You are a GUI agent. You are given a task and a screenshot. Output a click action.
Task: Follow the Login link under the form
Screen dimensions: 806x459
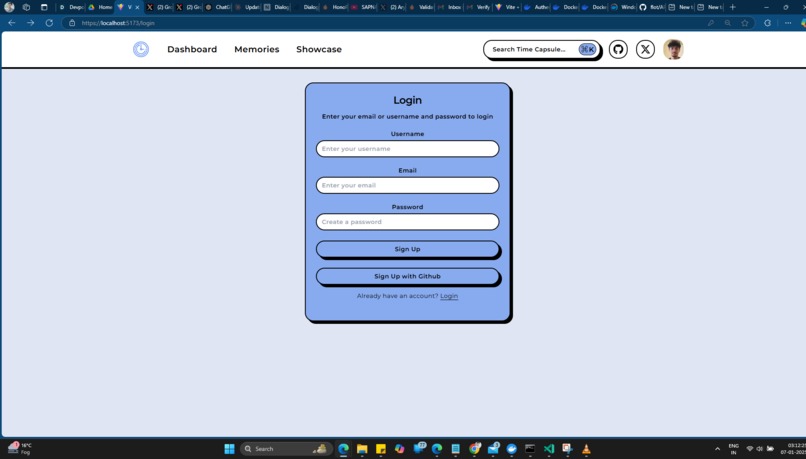[x=449, y=296]
